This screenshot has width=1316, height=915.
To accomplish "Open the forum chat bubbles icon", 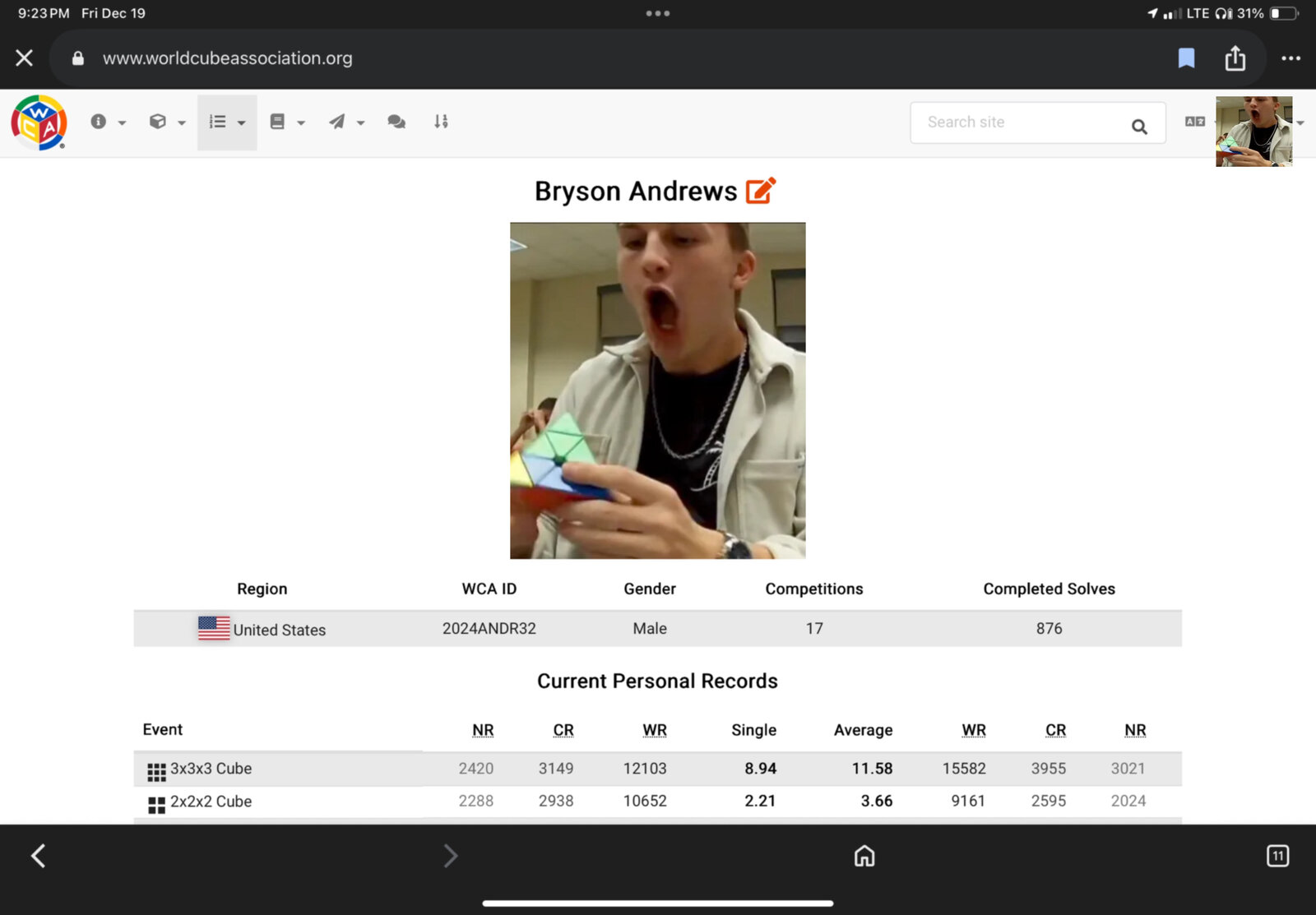I will click(396, 122).
